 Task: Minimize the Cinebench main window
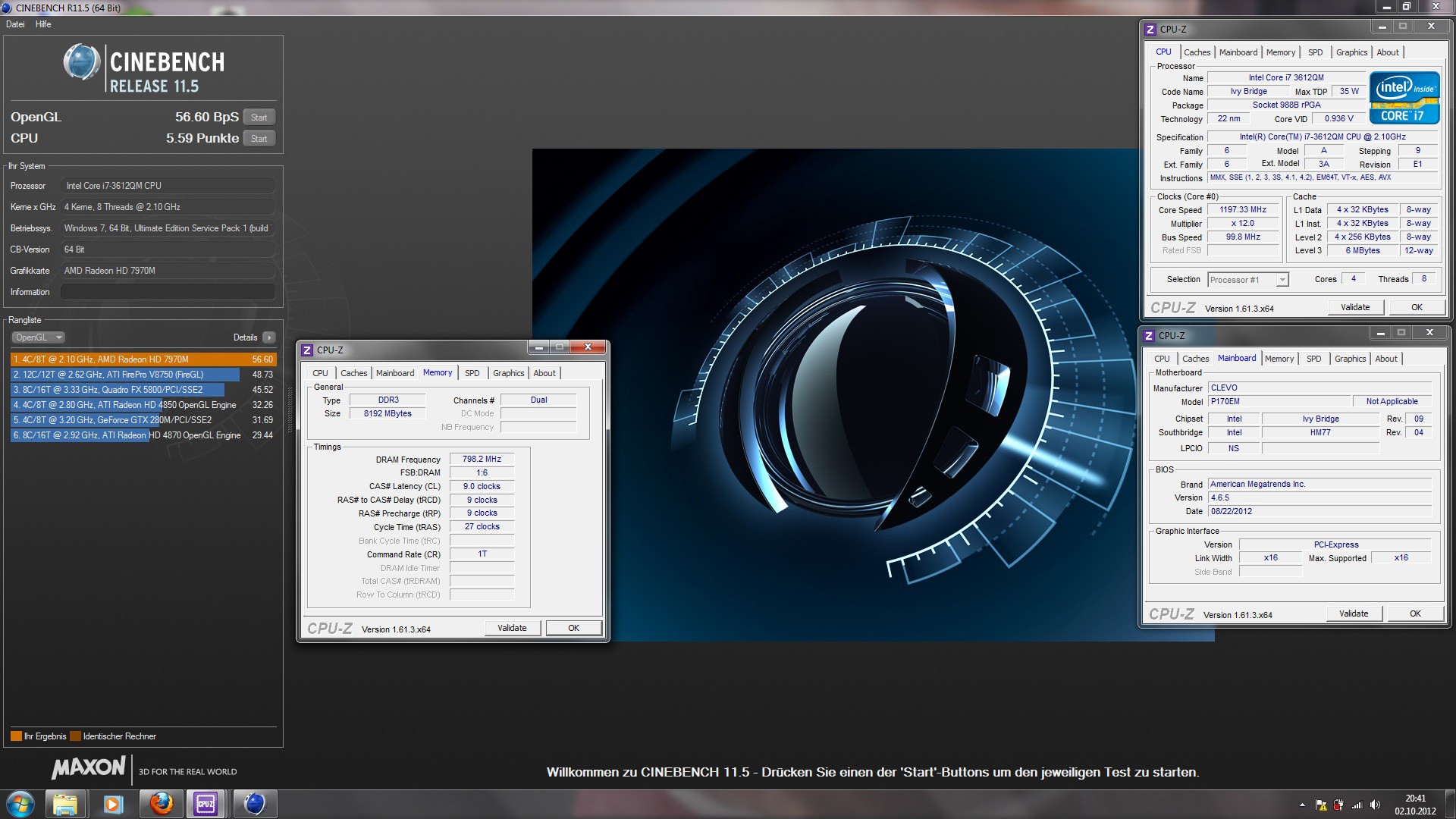point(1386,7)
